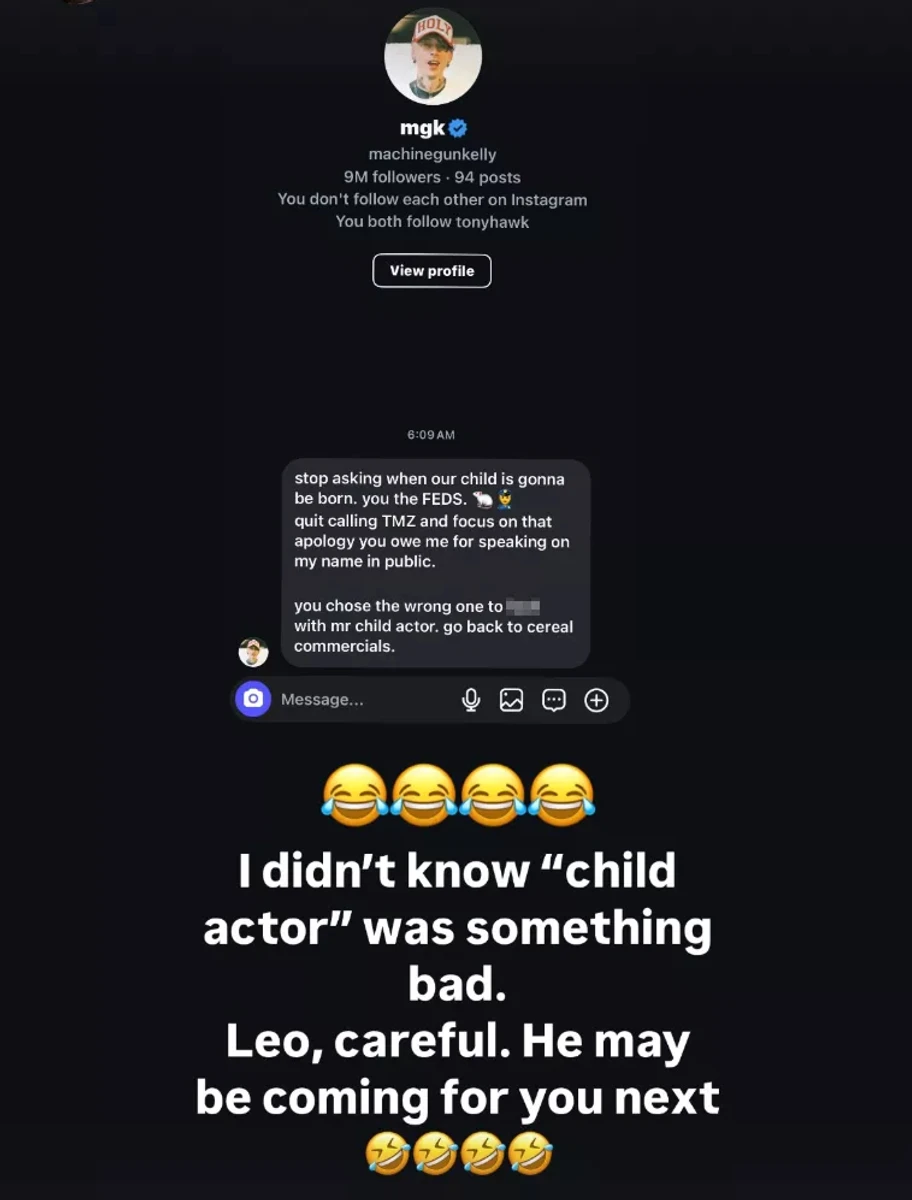Select the received message bubble
This screenshot has width=912, height=1200.
pyautogui.click(x=435, y=563)
